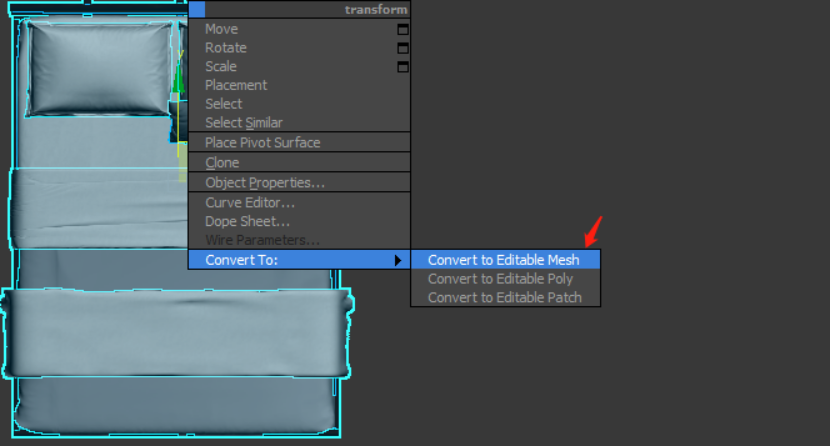Select the Placement menu entry
The image size is (830, 447).
(x=299, y=85)
